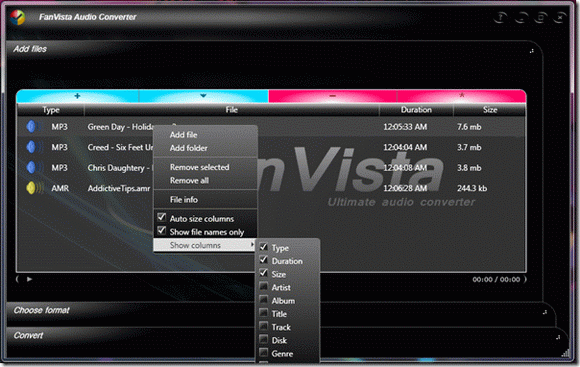Click the plus add-files toolbar button

(x=77, y=96)
